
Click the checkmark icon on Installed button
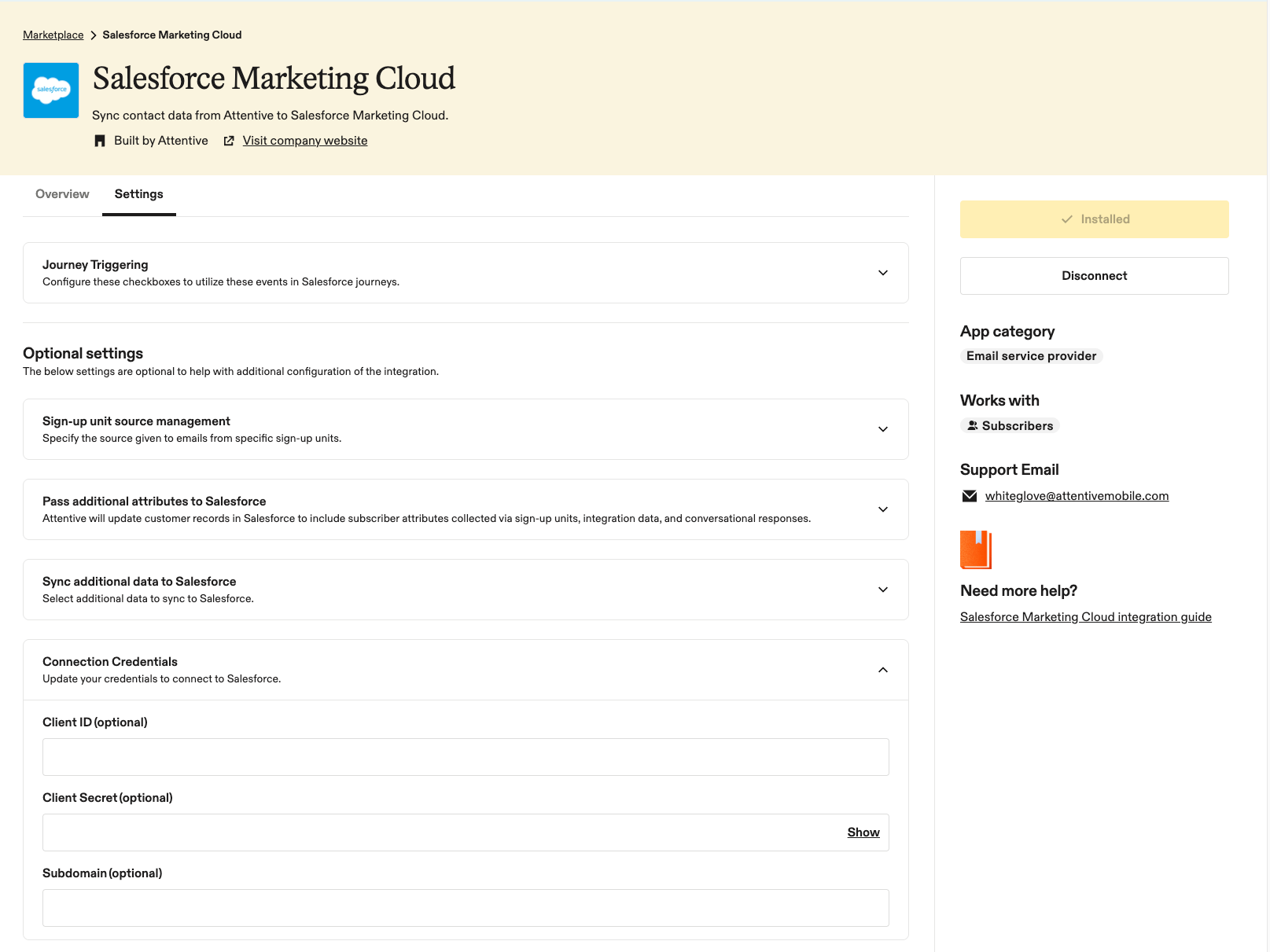1067,219
